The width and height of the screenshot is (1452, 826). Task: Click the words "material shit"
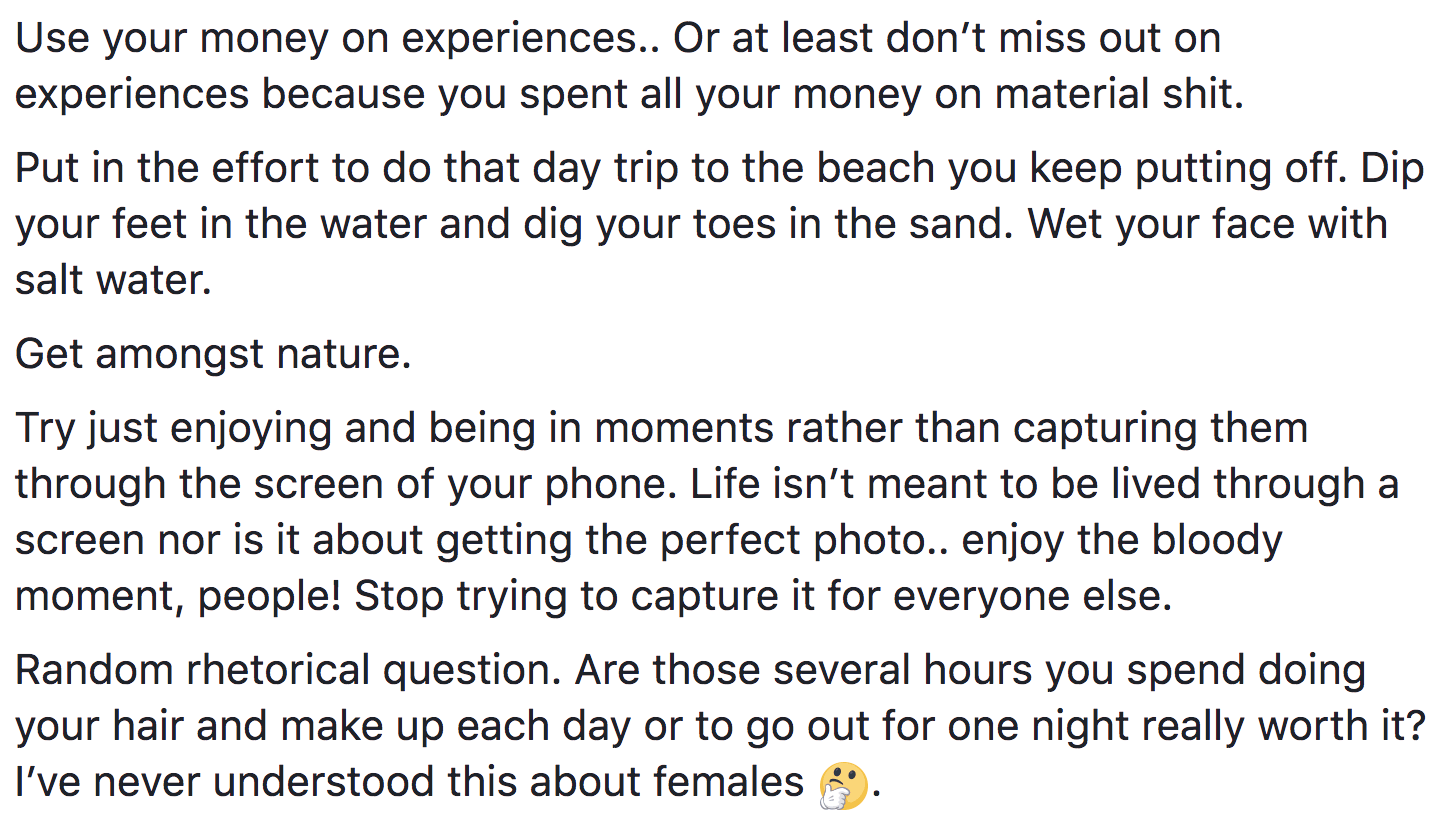pos(1120,94)
